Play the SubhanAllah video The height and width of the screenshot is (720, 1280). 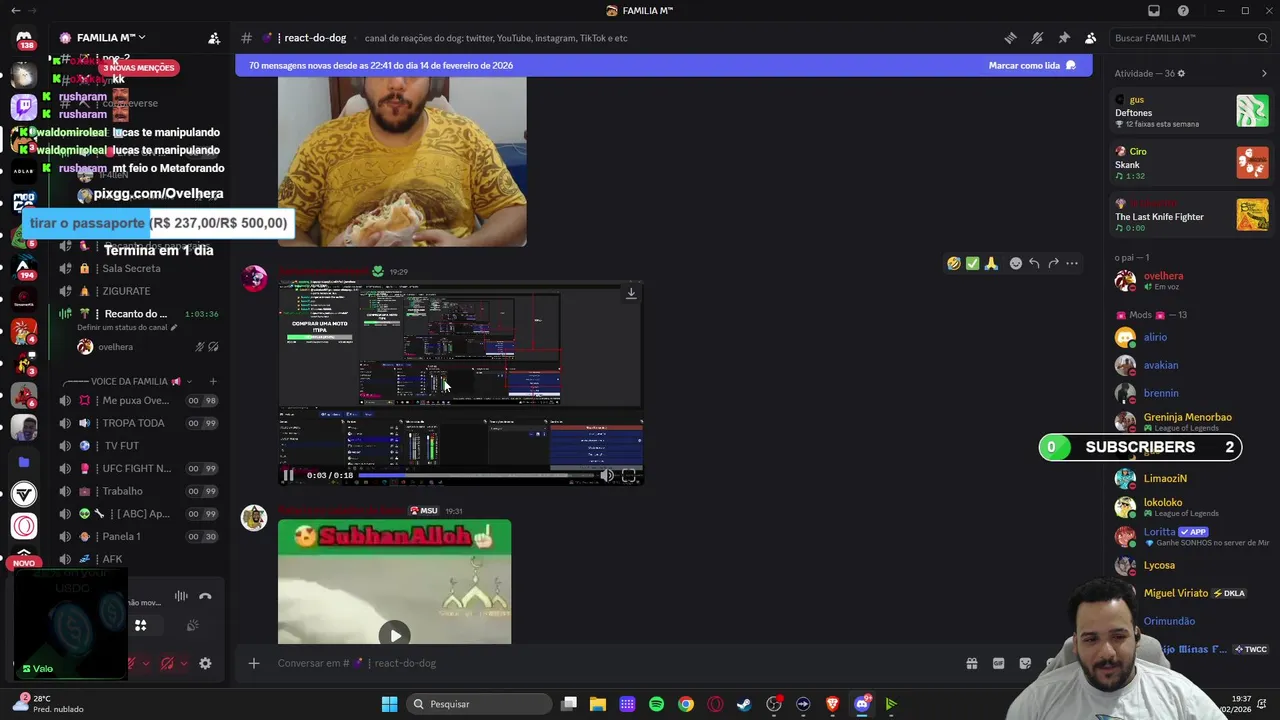pyautogui.click(x=395, y=635)
